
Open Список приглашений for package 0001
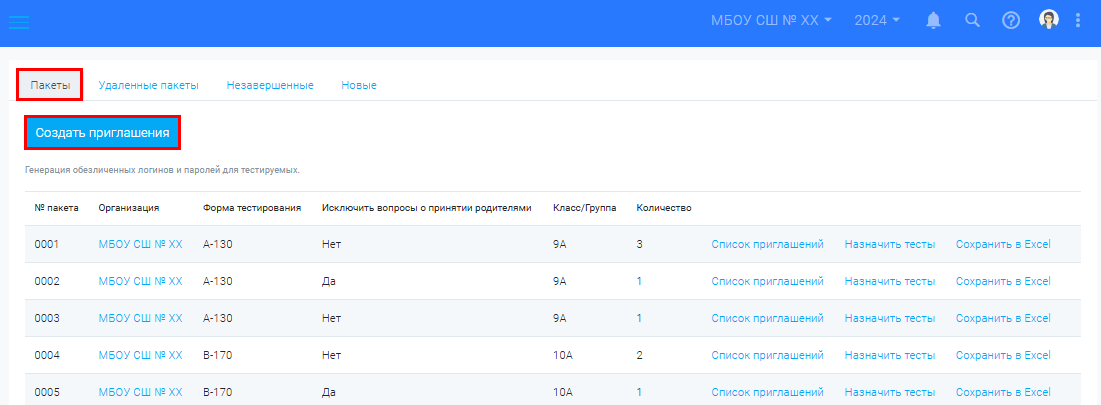[x=767, y=244]
